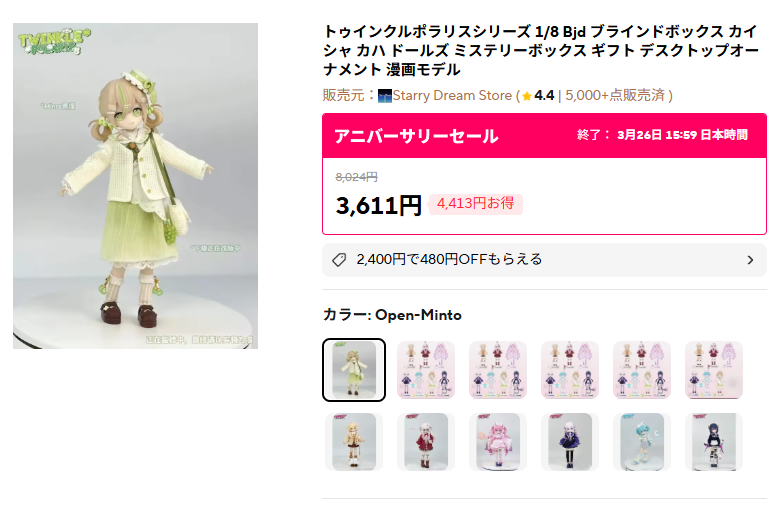Choose the last pink group-set thumbnail in first row
Image resolution: width=776 pixels, height=512 pixels.
tap(714, 370)
